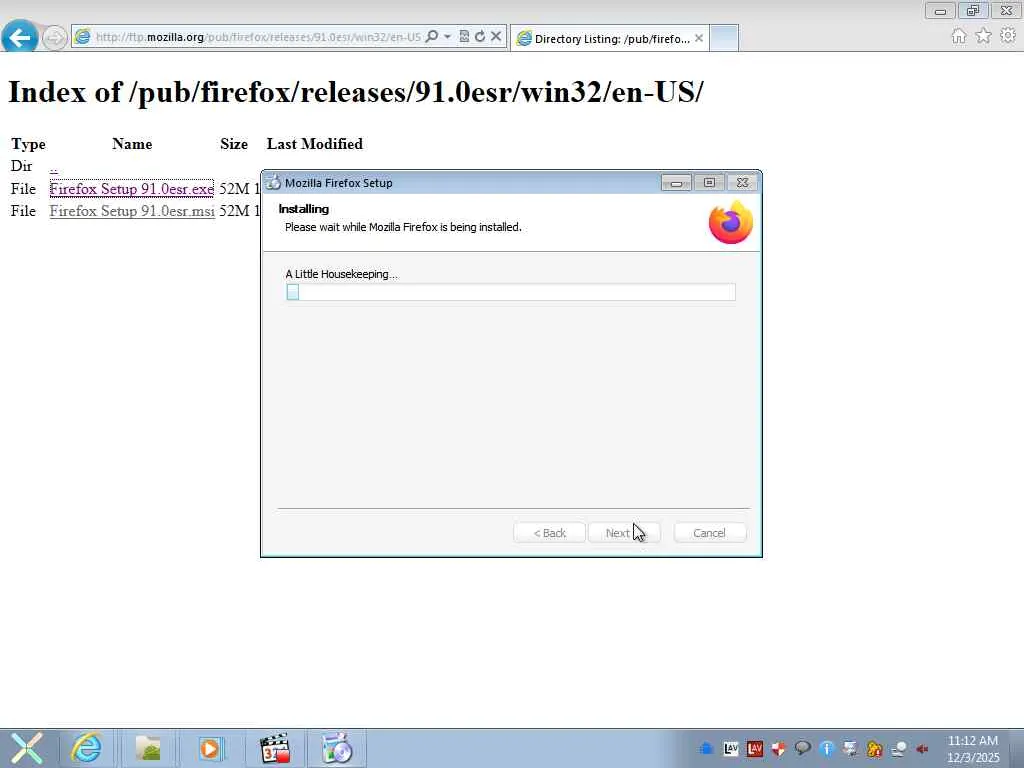
Task: Open the Media Player Classic clapperboard taskbar icon
Action: pos(274,748)
